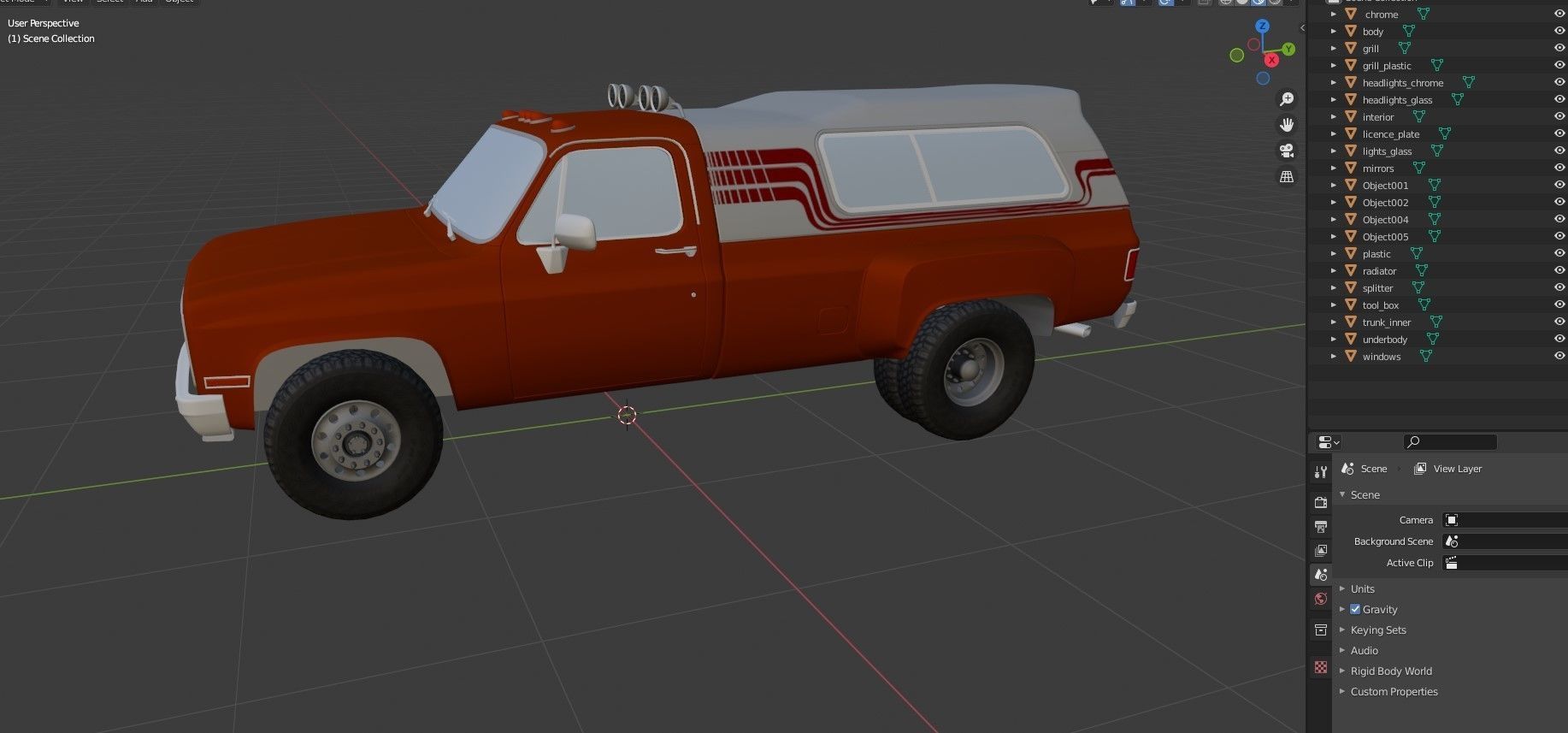The height and width of the screenshot is (733, 1568).
Task: Open the properties editor type dropdown
Action: click(1329, 442)
